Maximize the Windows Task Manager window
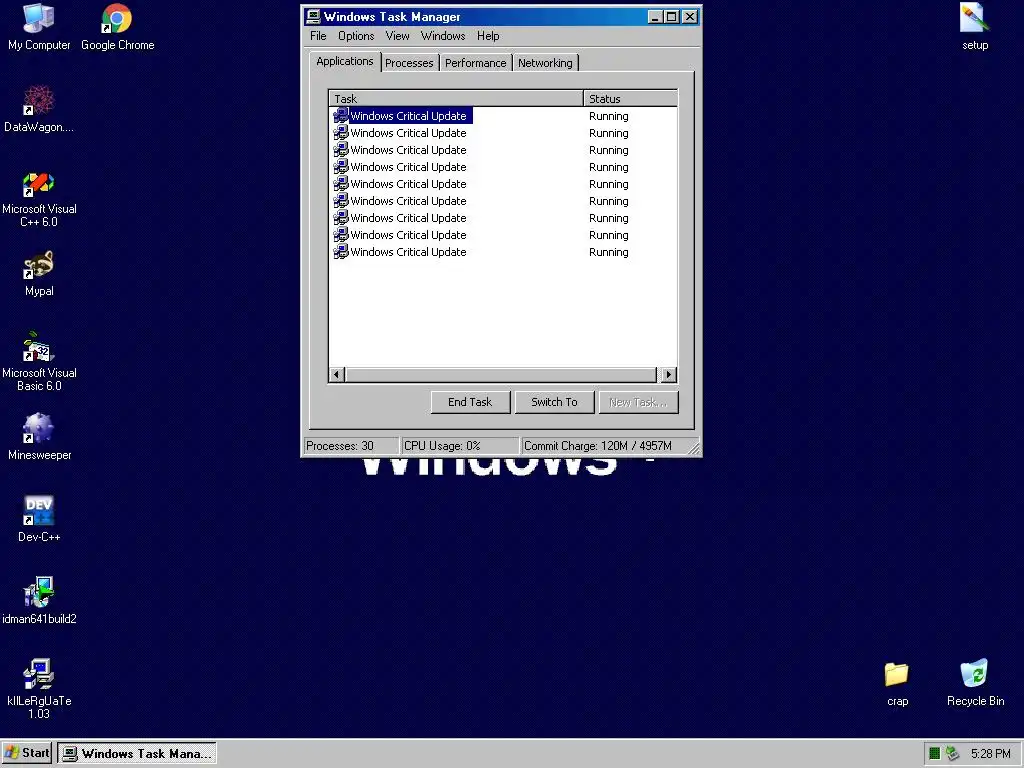Screen dimensions: 1024x768 tap(671, 17)
